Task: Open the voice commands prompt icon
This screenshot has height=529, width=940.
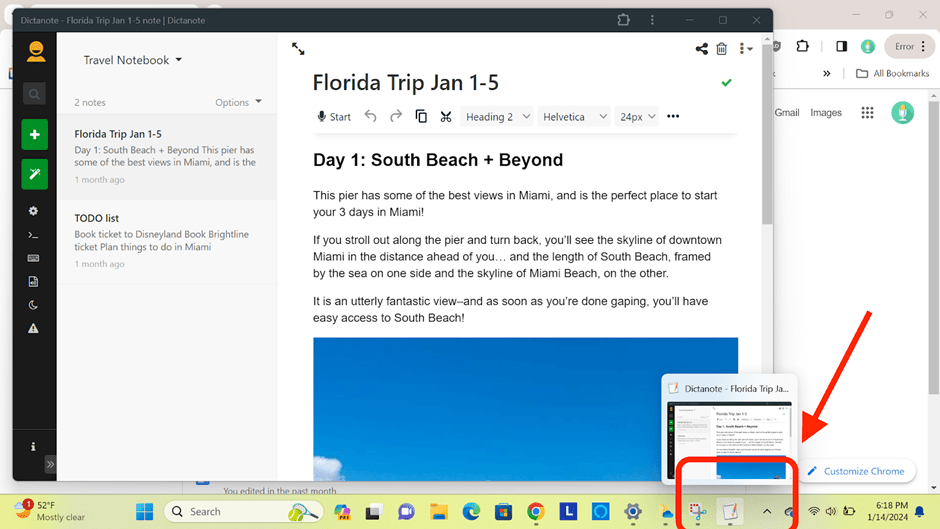Action: pyautogui.click(x=34, y=235)
